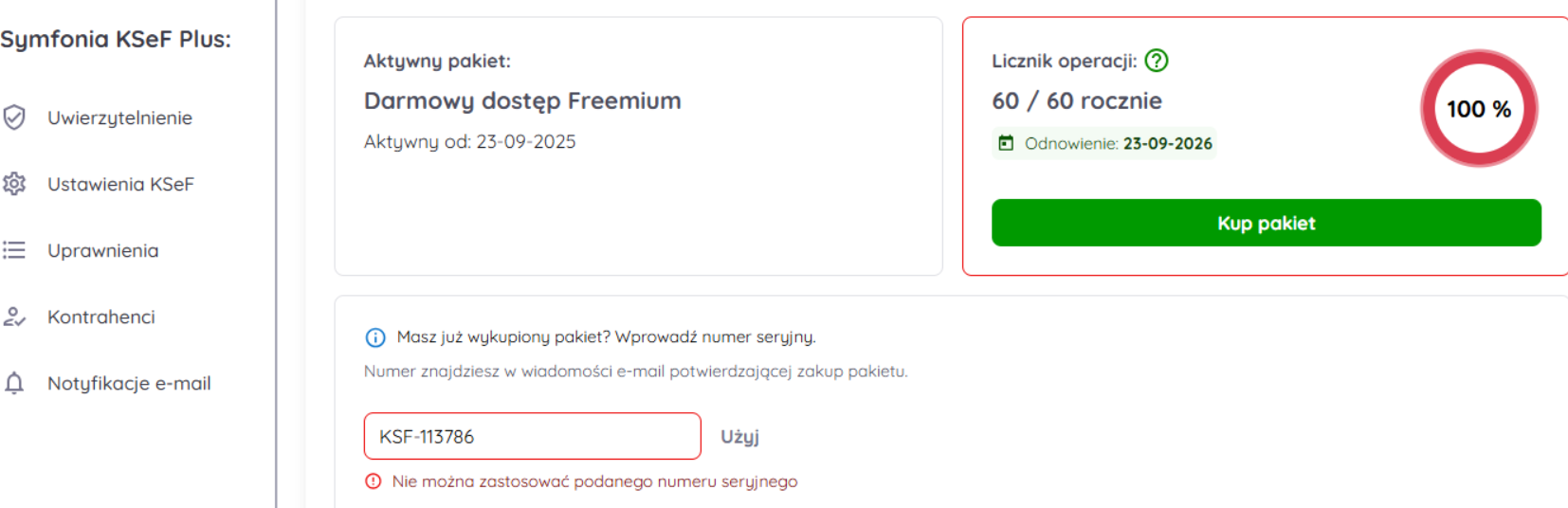Click the red error icon below serial field
Screen dimensions: 1568x508
(374, 481)
